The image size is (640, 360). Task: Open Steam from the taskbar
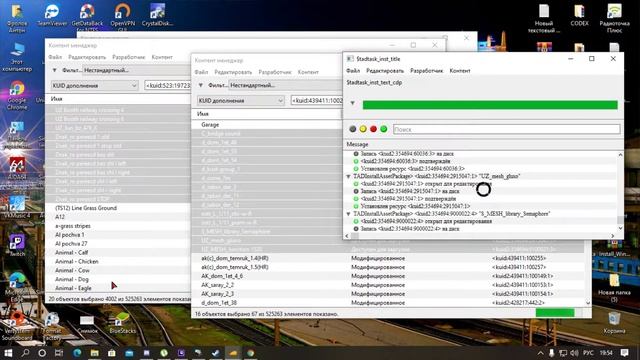pos(216,353)
